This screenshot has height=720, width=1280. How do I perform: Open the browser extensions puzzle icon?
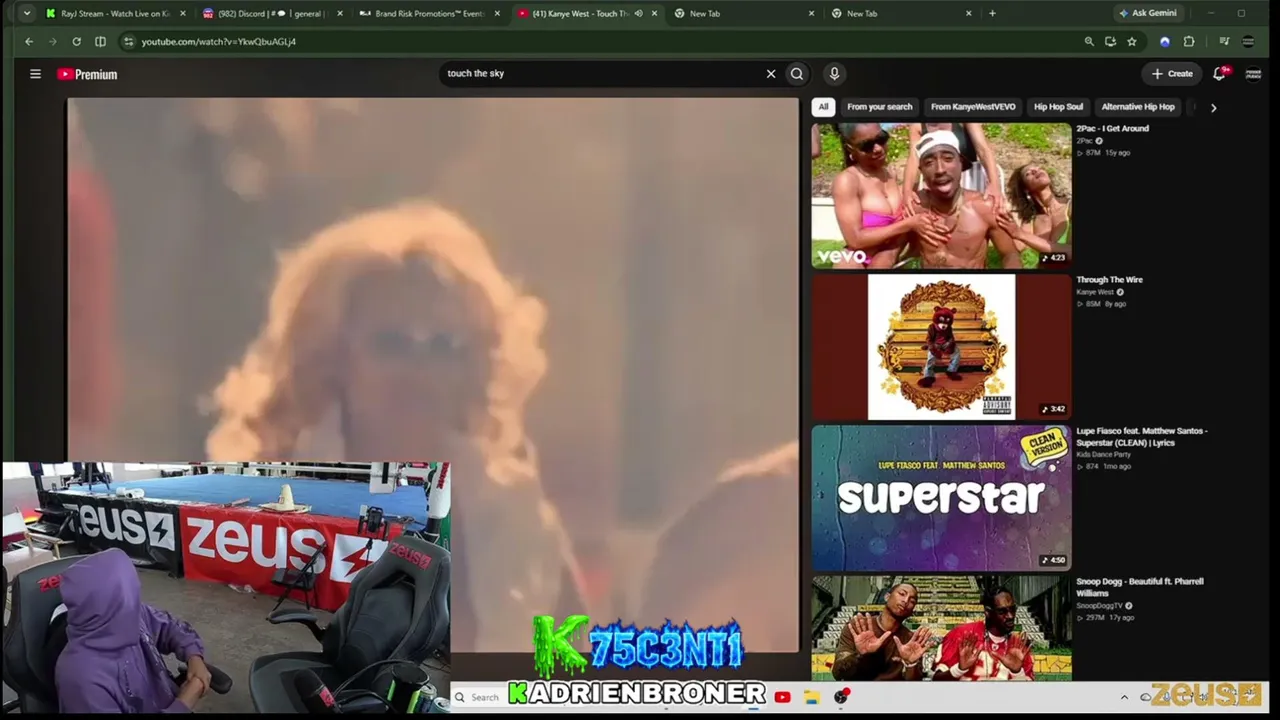(1189, 42)
